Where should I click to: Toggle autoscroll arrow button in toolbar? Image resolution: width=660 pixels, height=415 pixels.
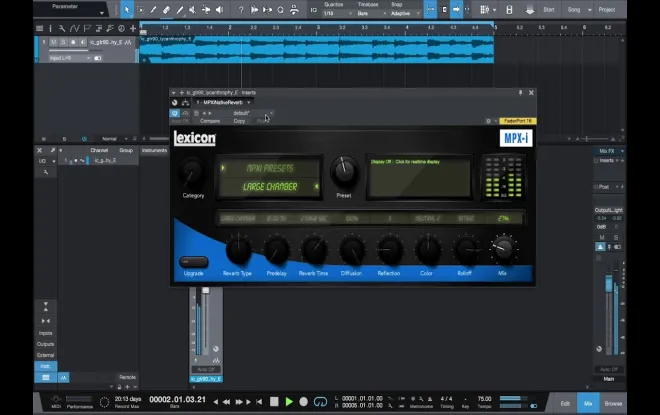pos(456,10)
